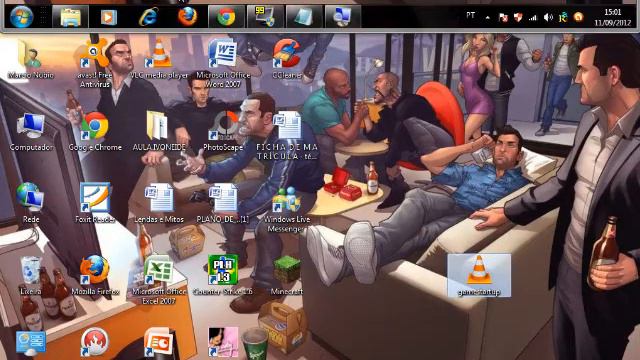Switch to the computer display taskbar button
Screen dimensions: 640x360
point(342,17)
